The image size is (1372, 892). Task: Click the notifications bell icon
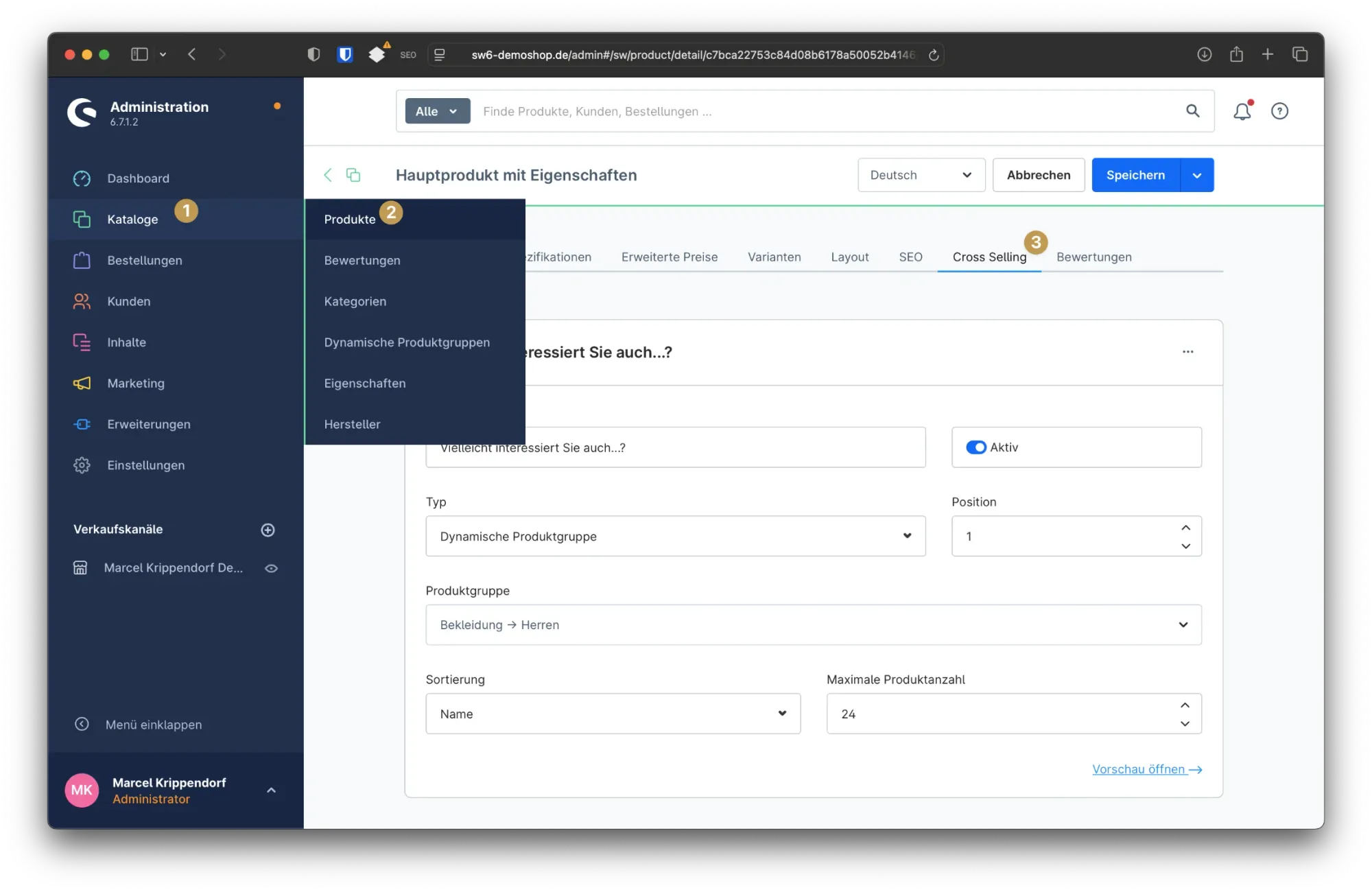coord(1242,111)
